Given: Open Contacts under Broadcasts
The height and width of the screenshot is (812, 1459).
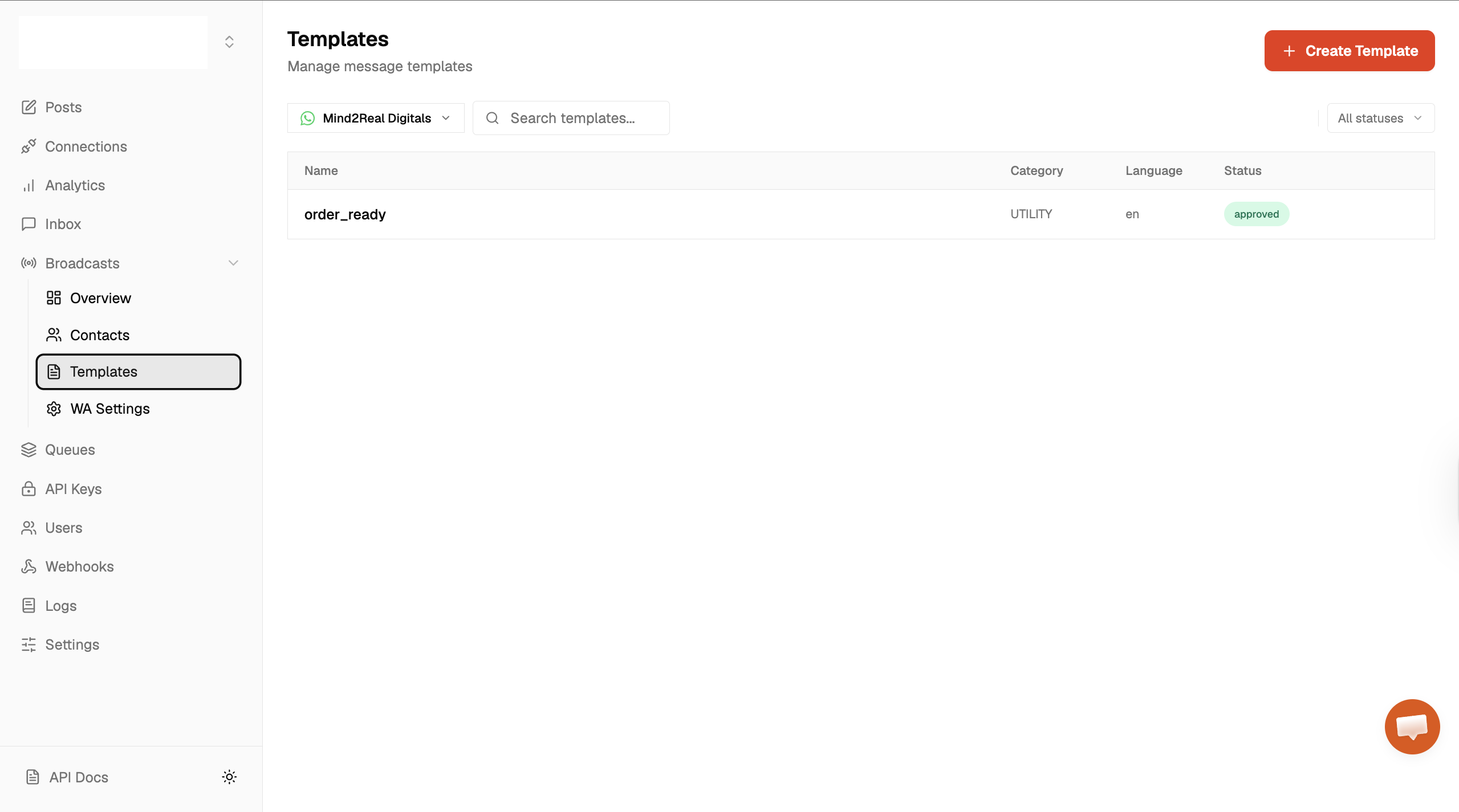Looking at the screenshot, I should (x=99, y=335).
